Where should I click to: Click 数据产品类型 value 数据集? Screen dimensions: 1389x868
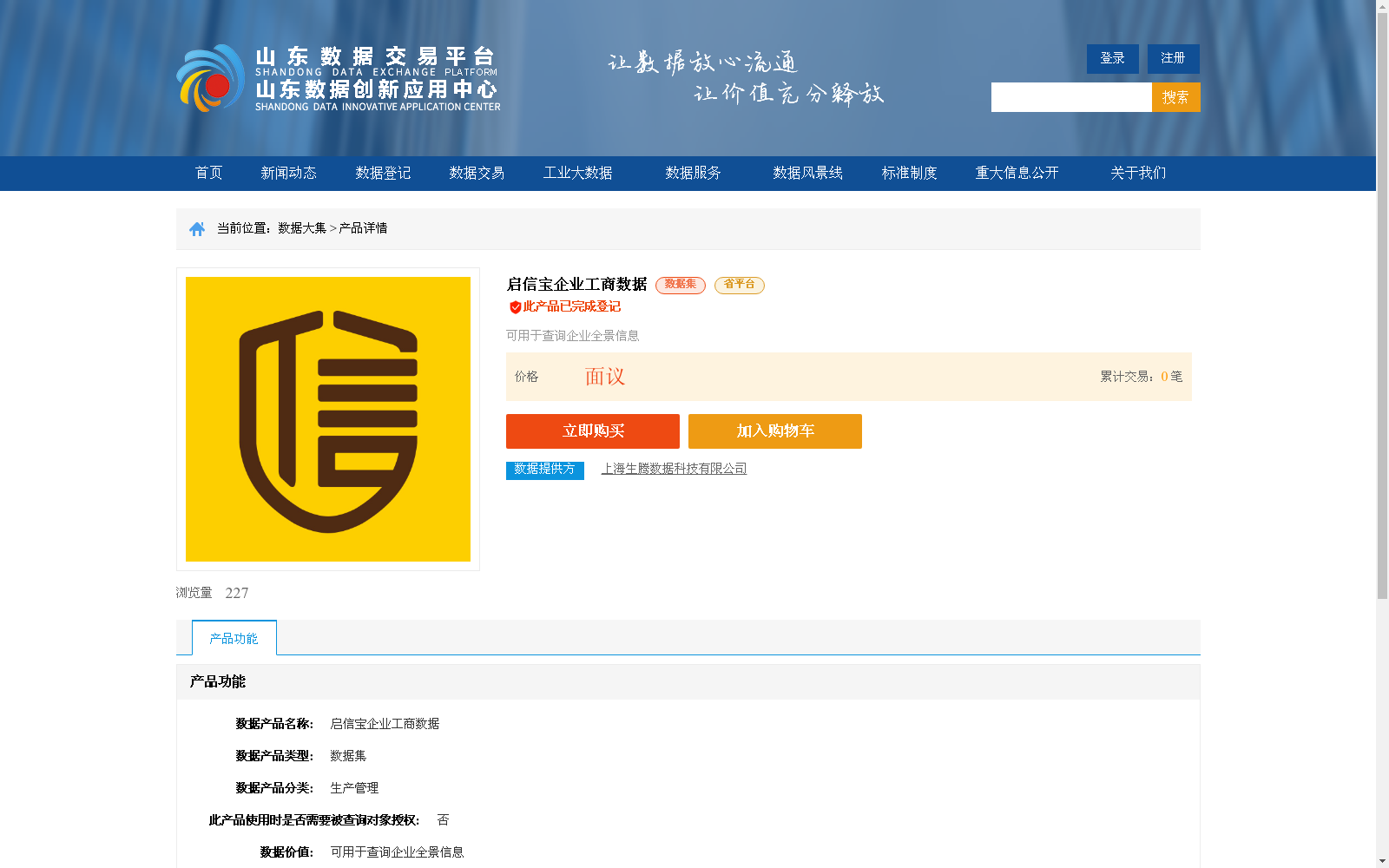pos(348,756)
